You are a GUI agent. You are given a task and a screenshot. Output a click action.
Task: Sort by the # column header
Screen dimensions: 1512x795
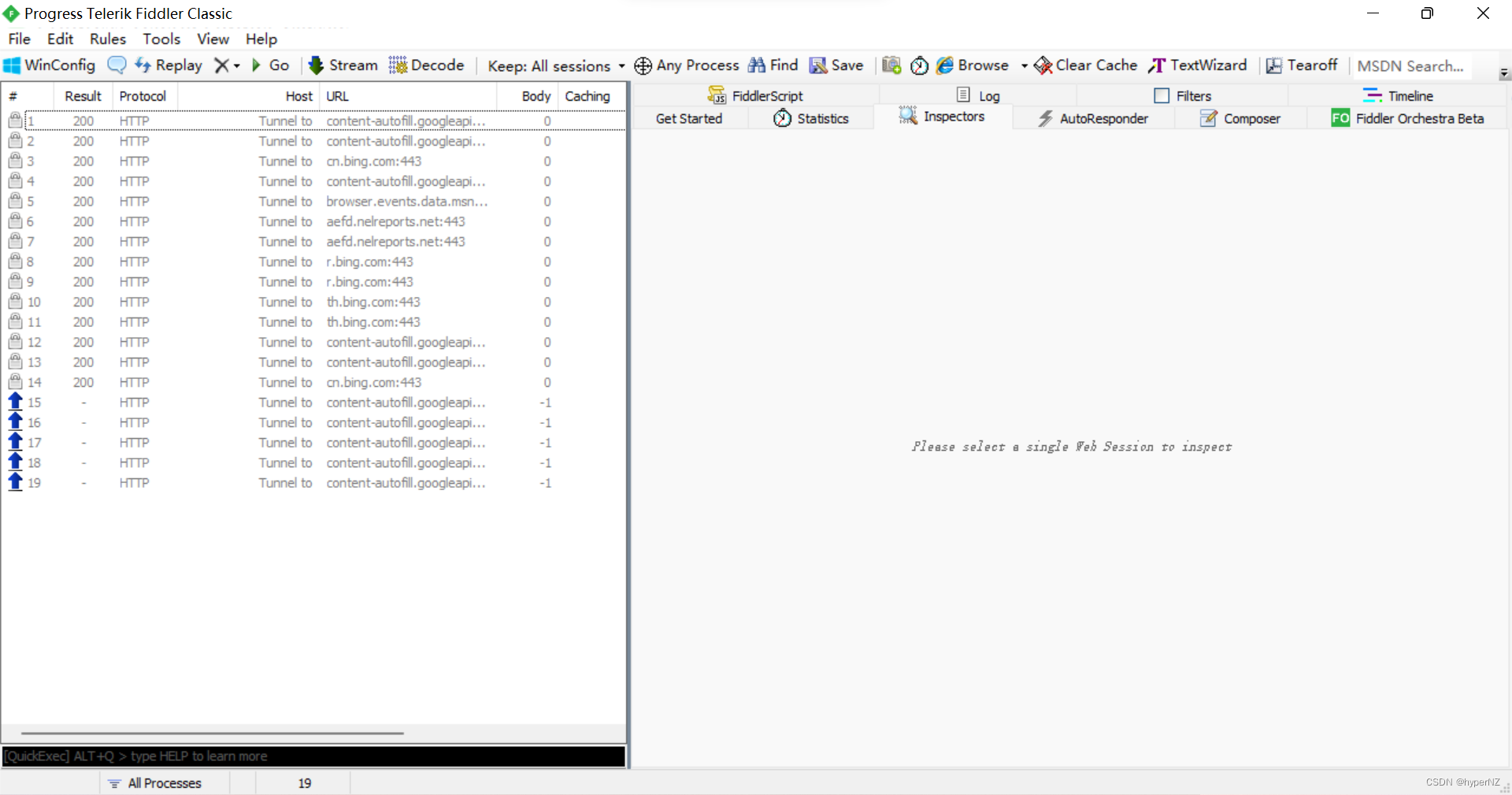(28, 96)
